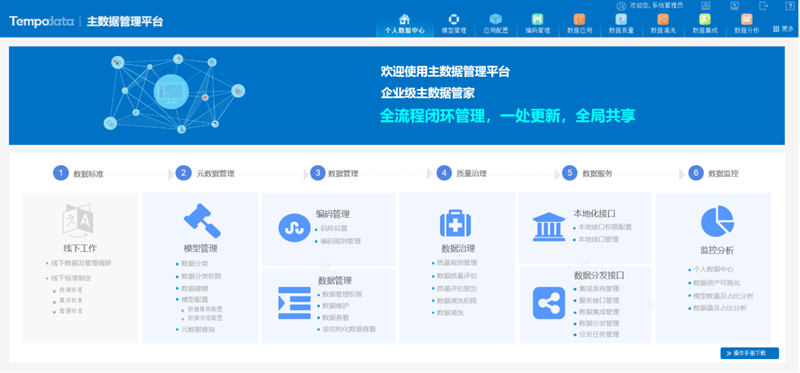This screenshot has width=800, height=373.
Task: Open the 码段设置 link
Action: pos(334,229)
